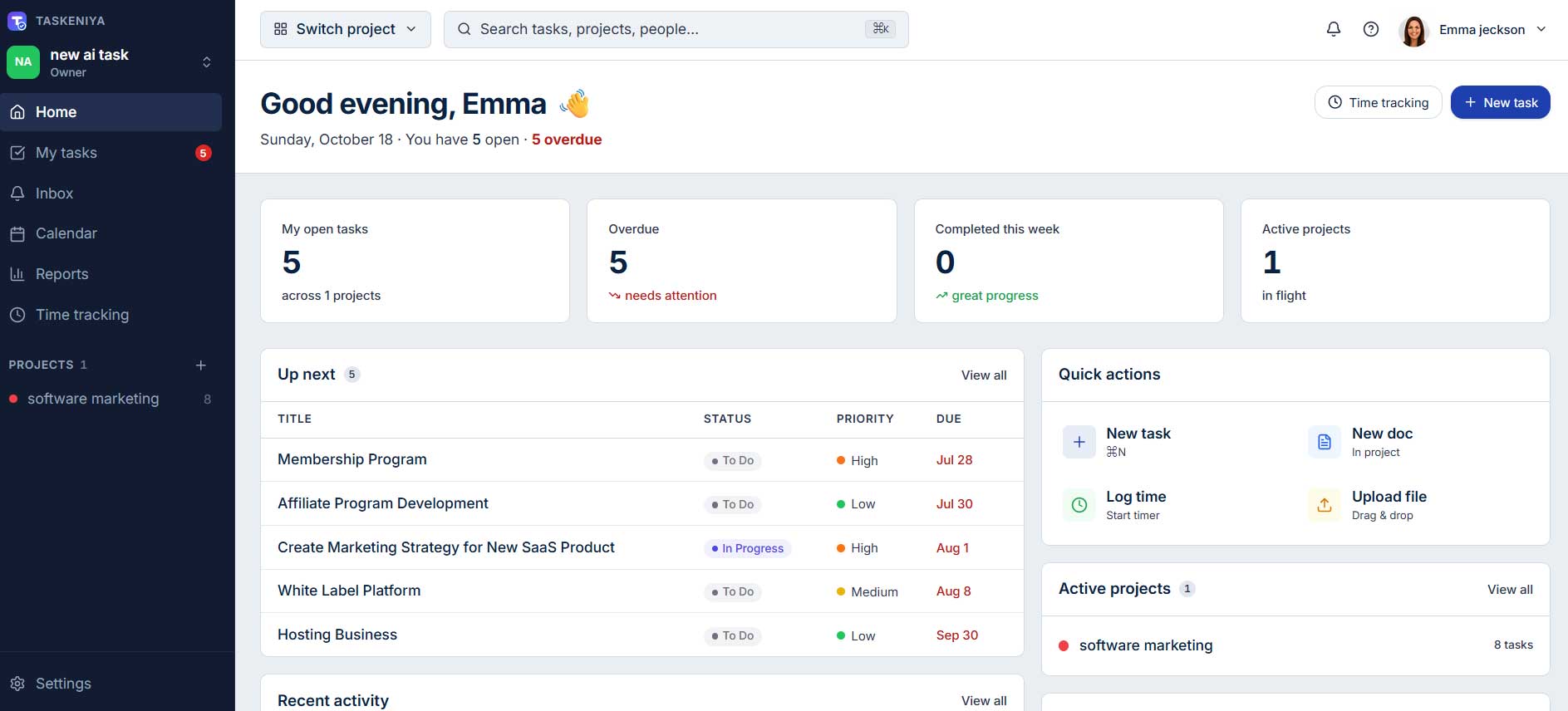Screen dimensions: 1568x711
Task: Open software marketing in Active projects panel
Action: (1295, 645)
